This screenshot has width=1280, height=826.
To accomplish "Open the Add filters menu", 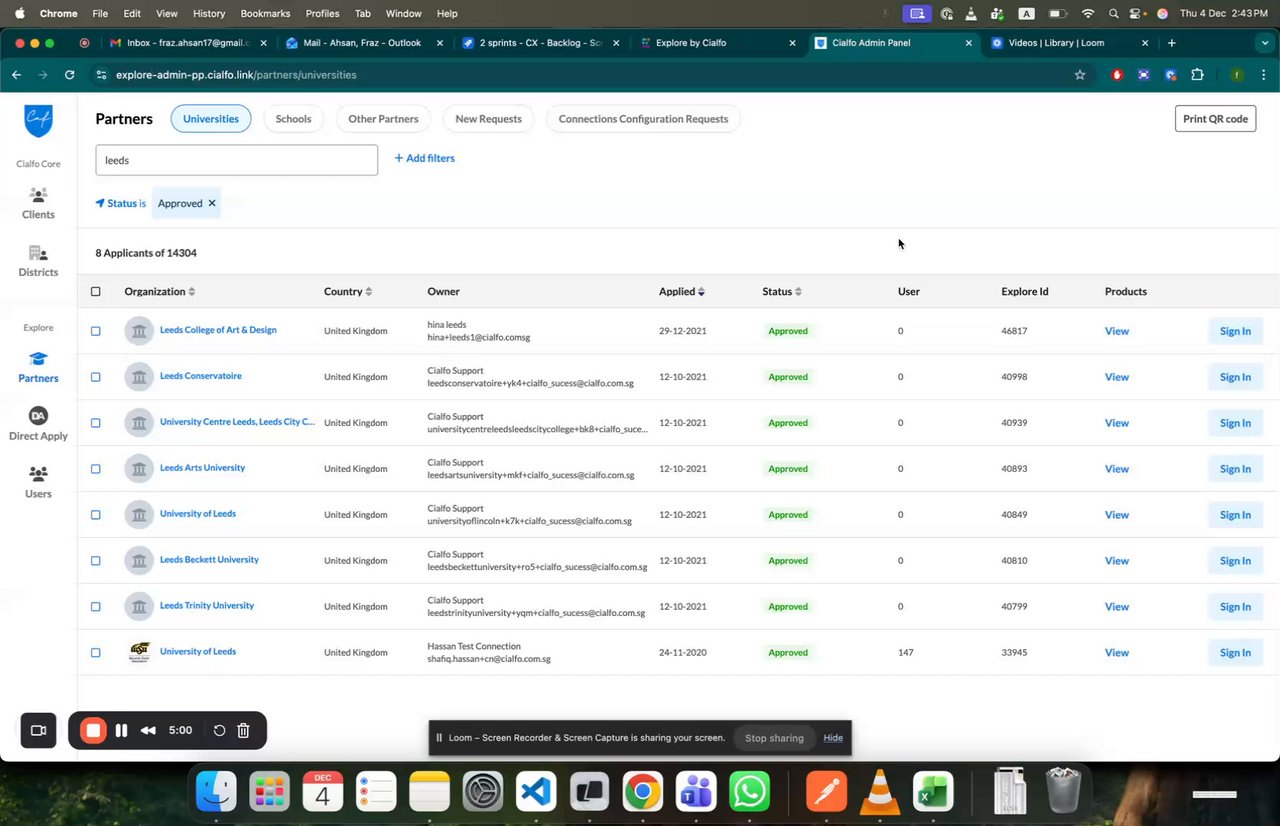I will point(424,158).
